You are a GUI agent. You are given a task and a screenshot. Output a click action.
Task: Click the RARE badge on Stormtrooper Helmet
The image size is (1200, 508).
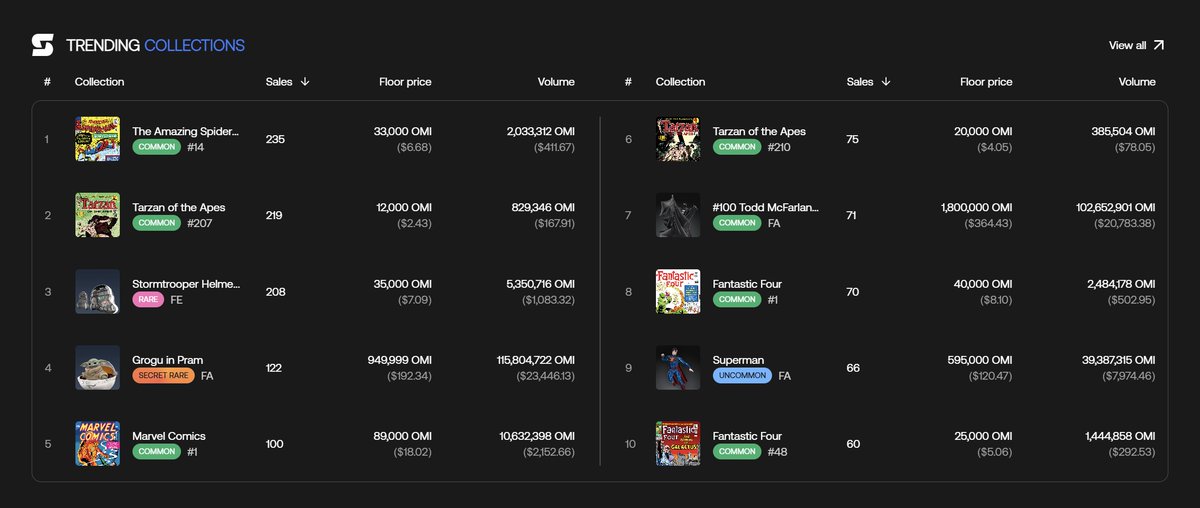pos(147,300)
